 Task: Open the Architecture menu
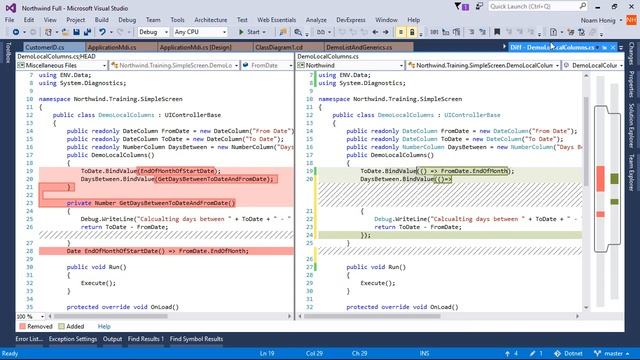(211, 20)
